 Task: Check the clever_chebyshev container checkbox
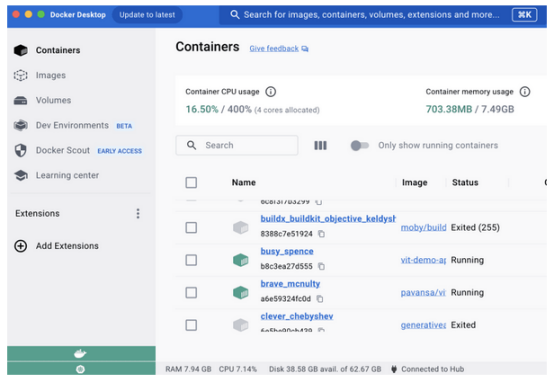pyautogui.click(x=191, y=325)
